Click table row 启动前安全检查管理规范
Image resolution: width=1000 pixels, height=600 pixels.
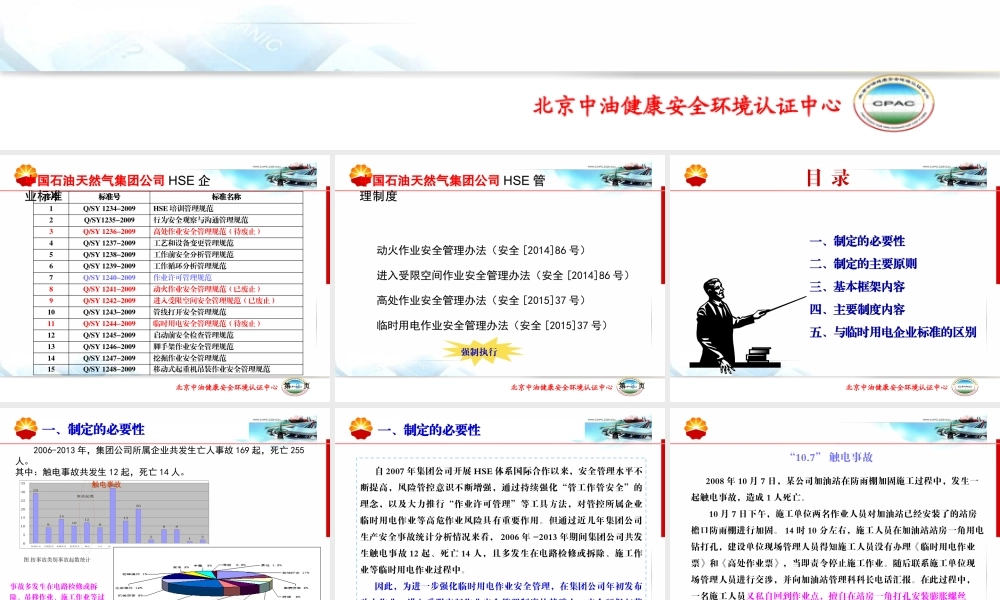pos(168,335)
